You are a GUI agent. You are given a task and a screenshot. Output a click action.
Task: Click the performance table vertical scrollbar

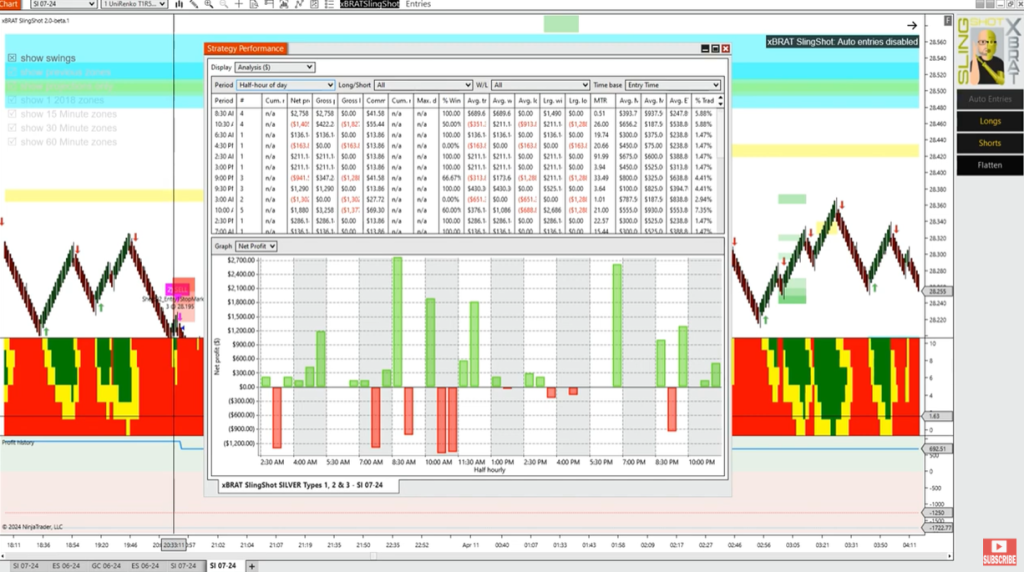pos(720,170)
